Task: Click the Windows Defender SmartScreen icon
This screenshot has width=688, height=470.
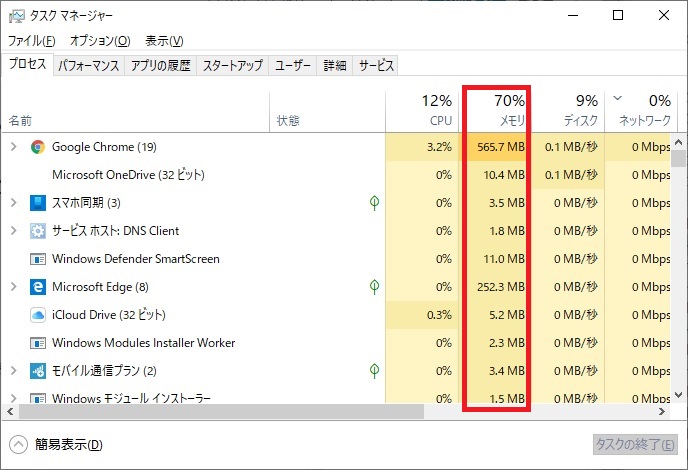Action: click(38, 259)
